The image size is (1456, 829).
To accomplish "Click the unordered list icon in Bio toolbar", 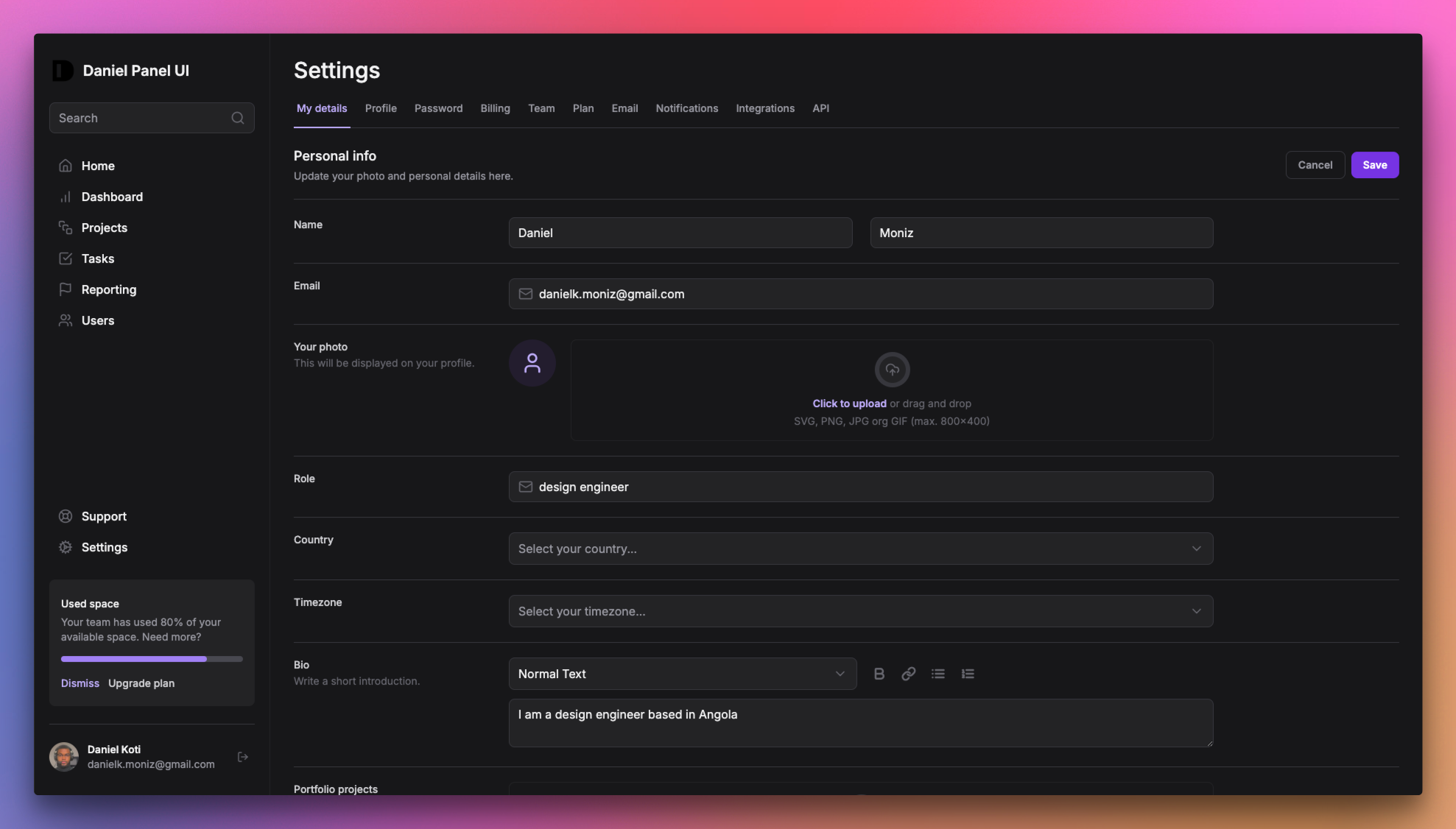I will (x=938, y=673).
